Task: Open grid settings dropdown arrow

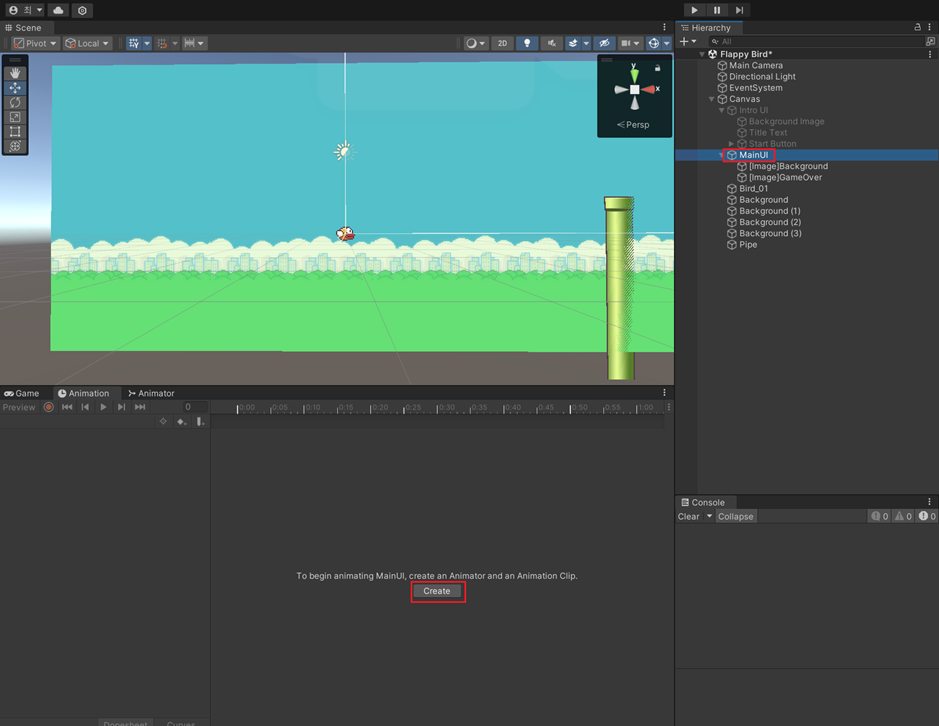Action: [147, 43]
